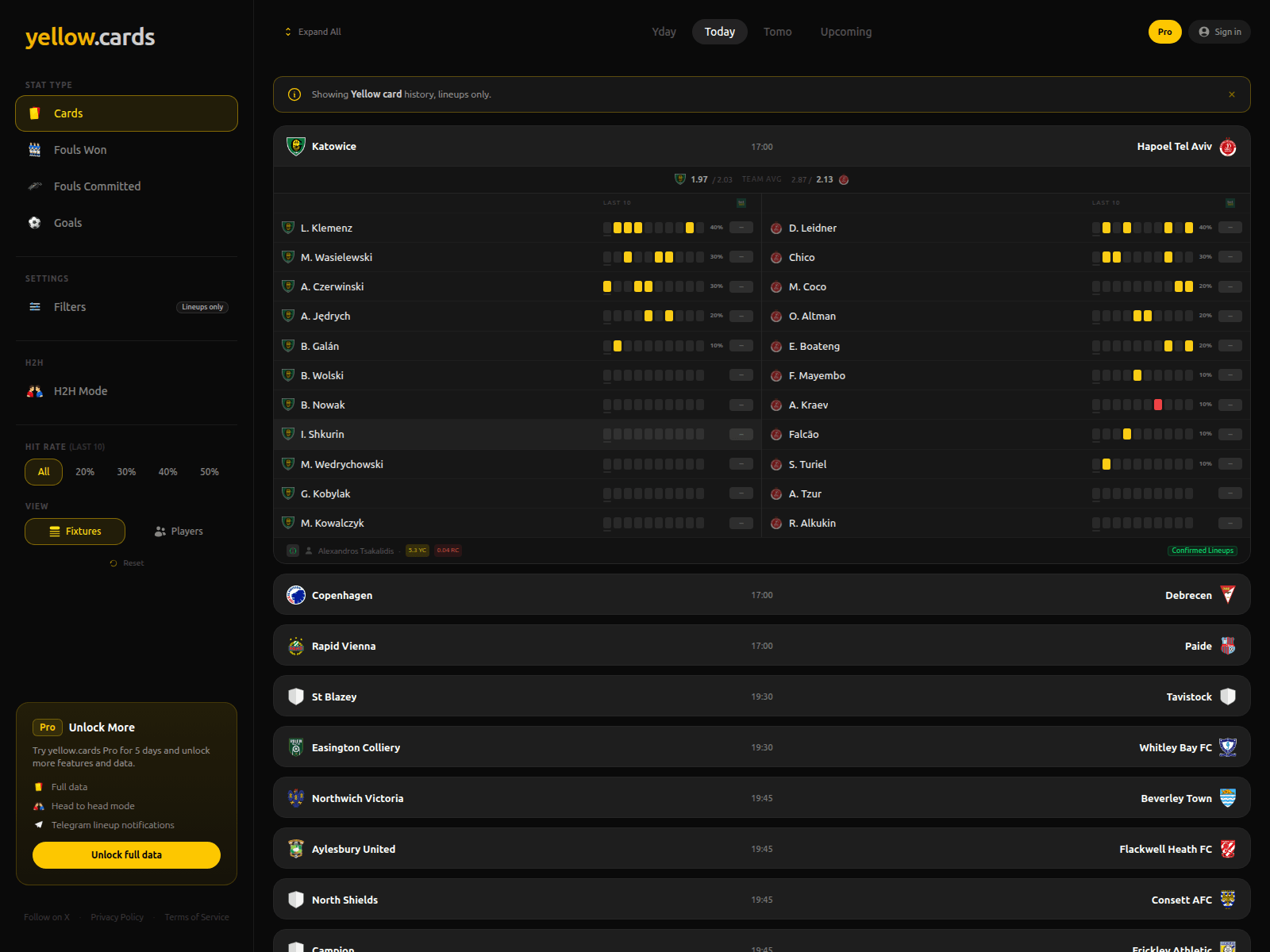The height and width of the screenshot is (952, 1270).
Task: Sign in to the account
Action: click(1219, 32)
